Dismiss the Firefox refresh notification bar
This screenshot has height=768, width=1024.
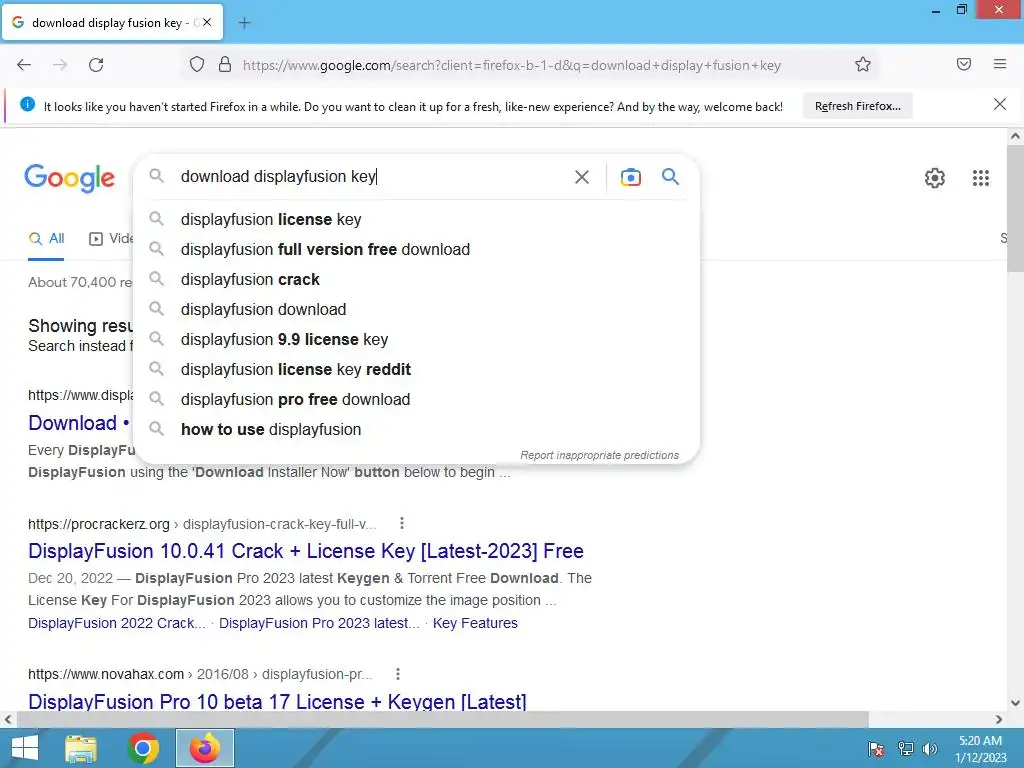tap(1000, 104)
